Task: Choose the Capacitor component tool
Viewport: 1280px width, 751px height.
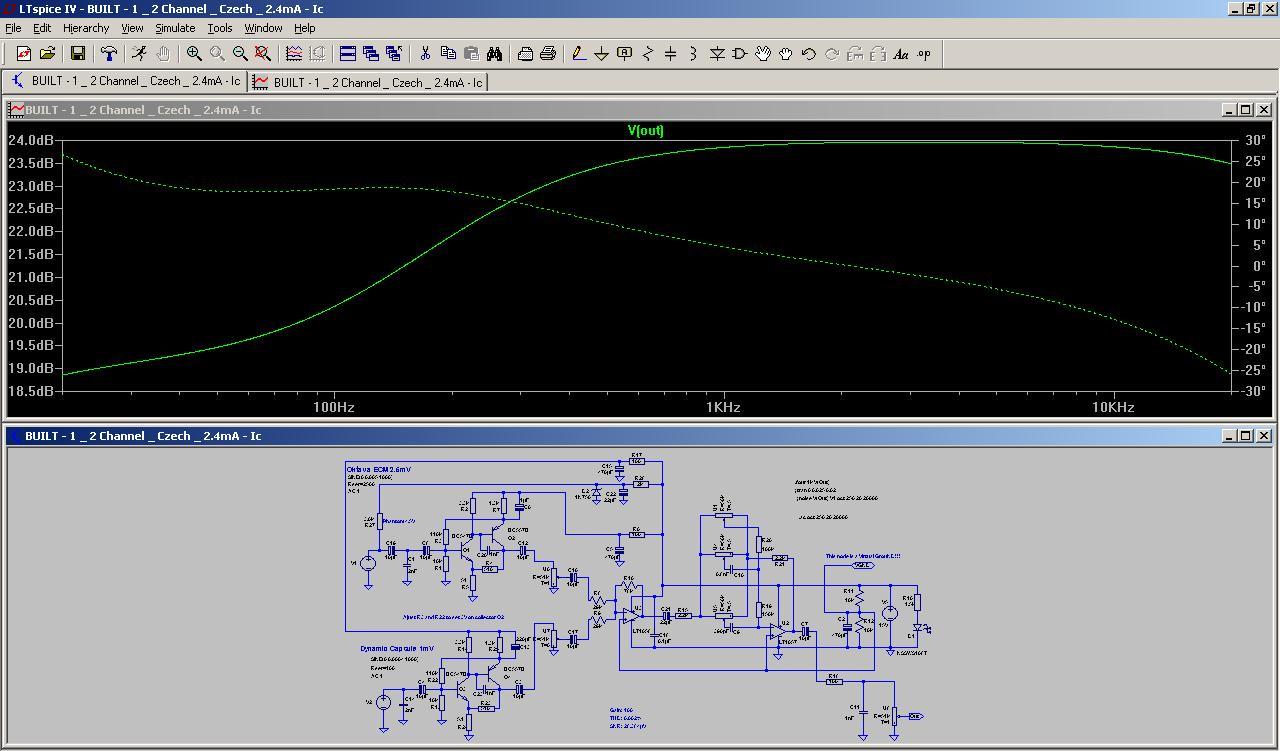Action: [671, 54]
